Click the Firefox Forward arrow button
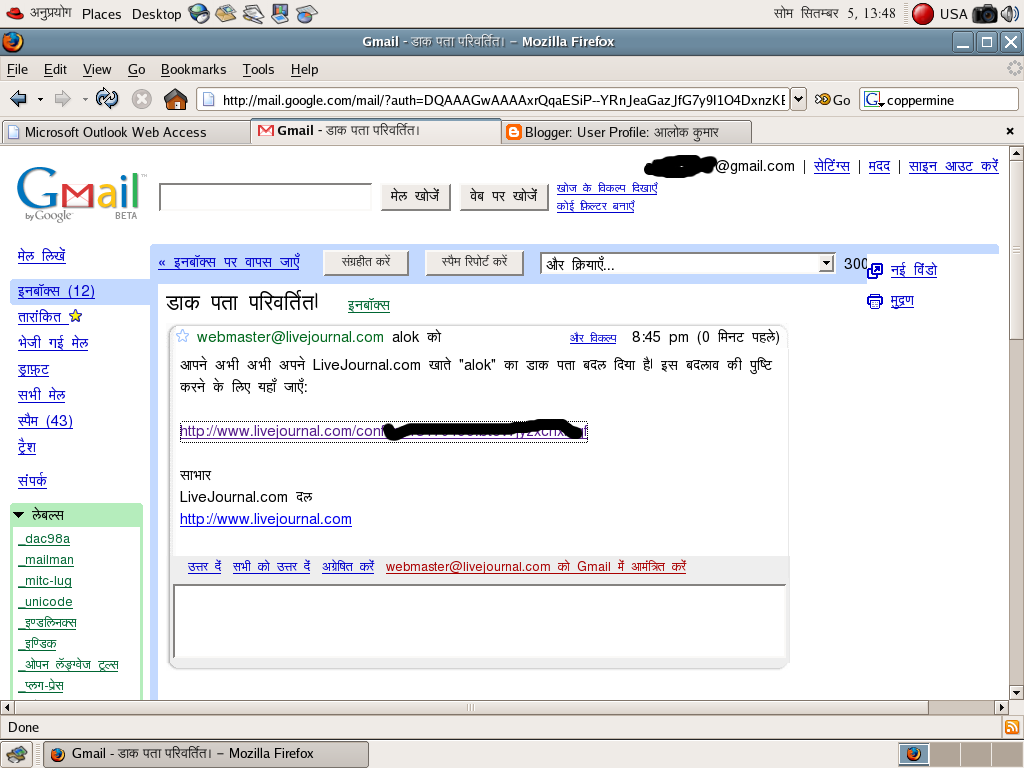The height and width of the screenshot is (768, 1024). click(63, 99)
